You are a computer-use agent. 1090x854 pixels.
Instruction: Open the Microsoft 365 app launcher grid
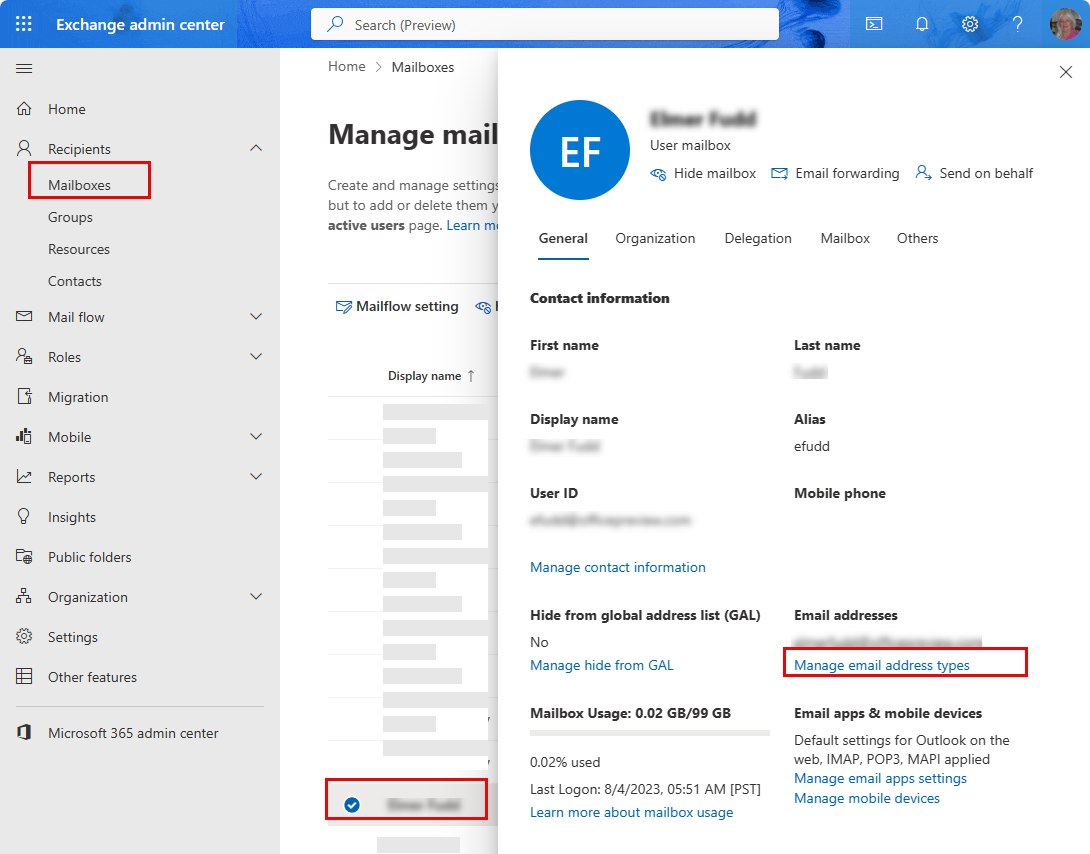[24, 23]
